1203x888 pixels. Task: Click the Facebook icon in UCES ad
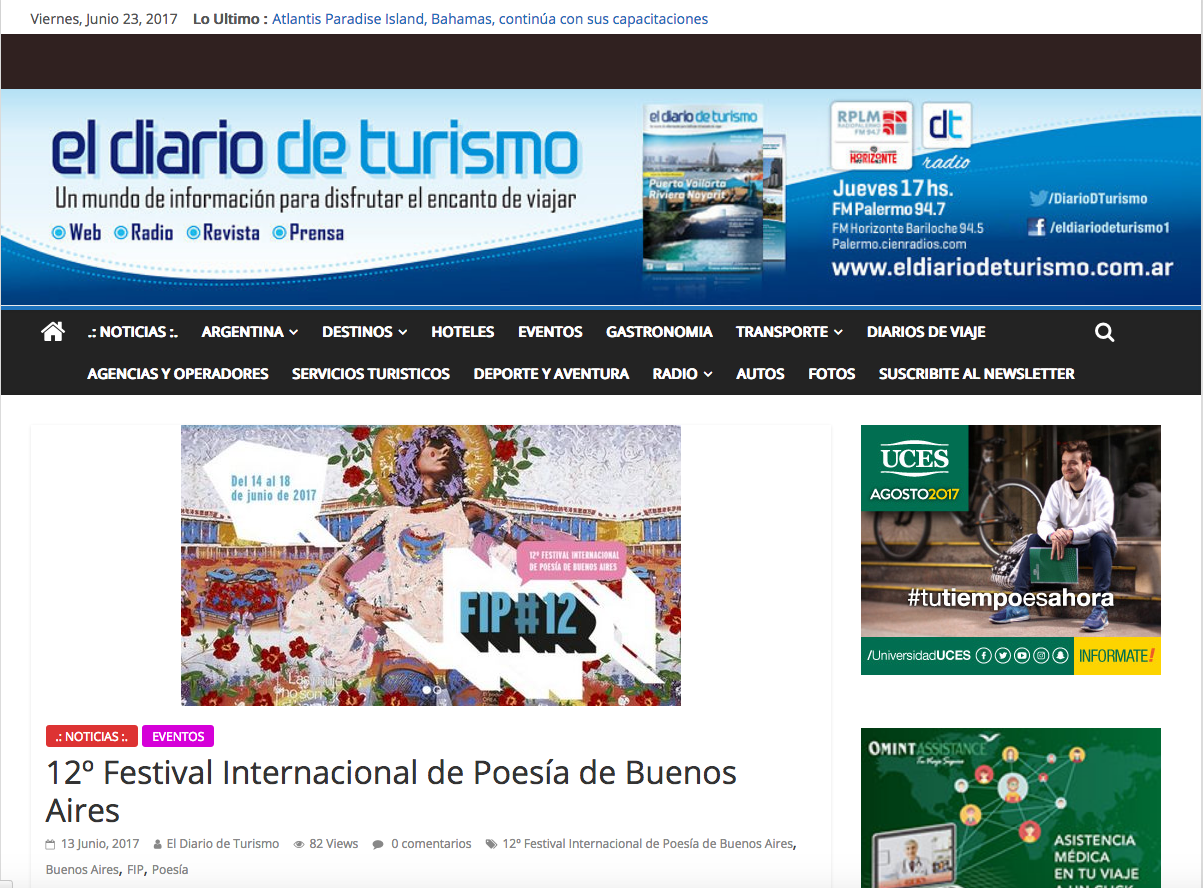(x=983, y=656)
